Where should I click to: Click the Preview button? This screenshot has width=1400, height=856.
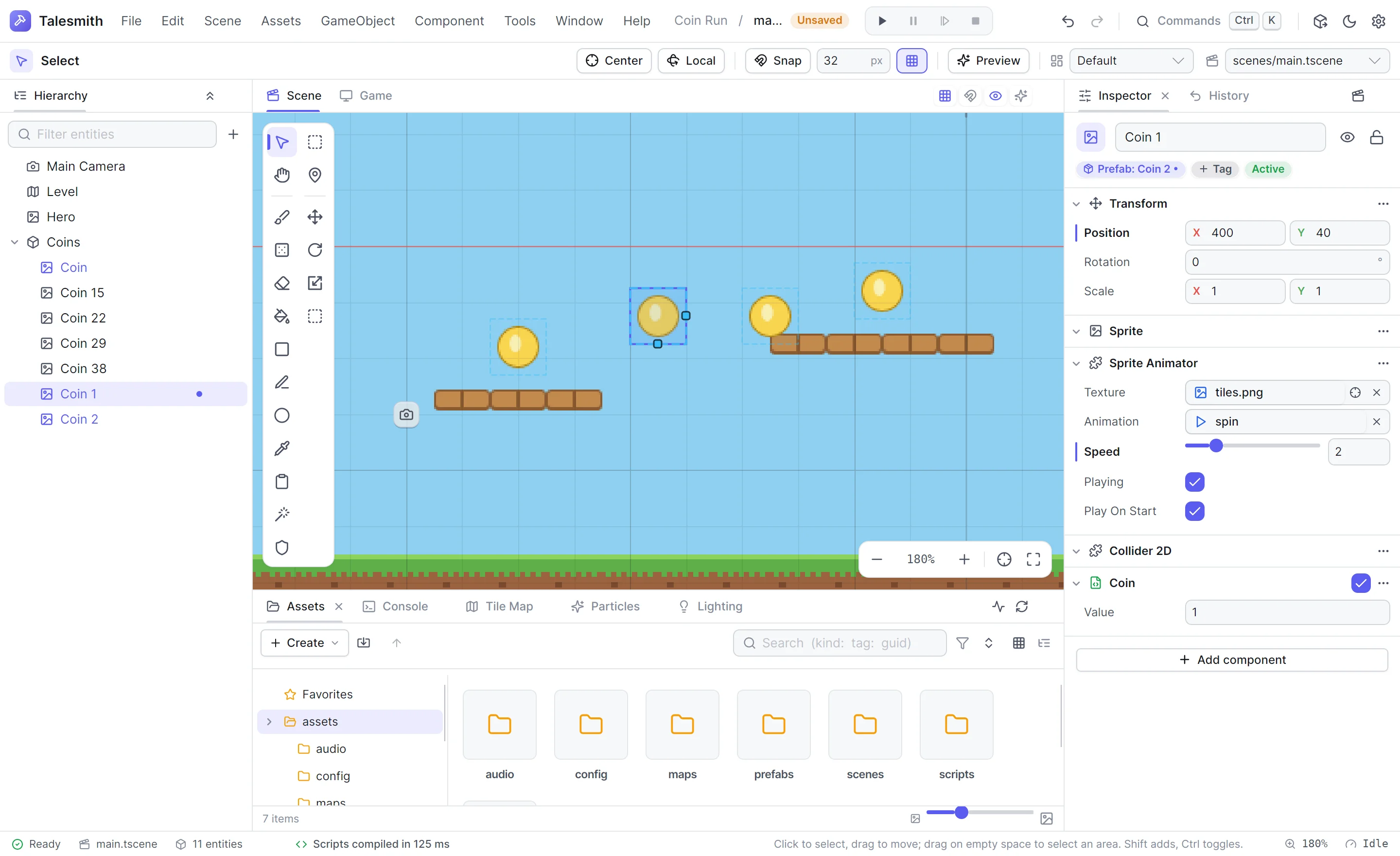click(988, 61)
